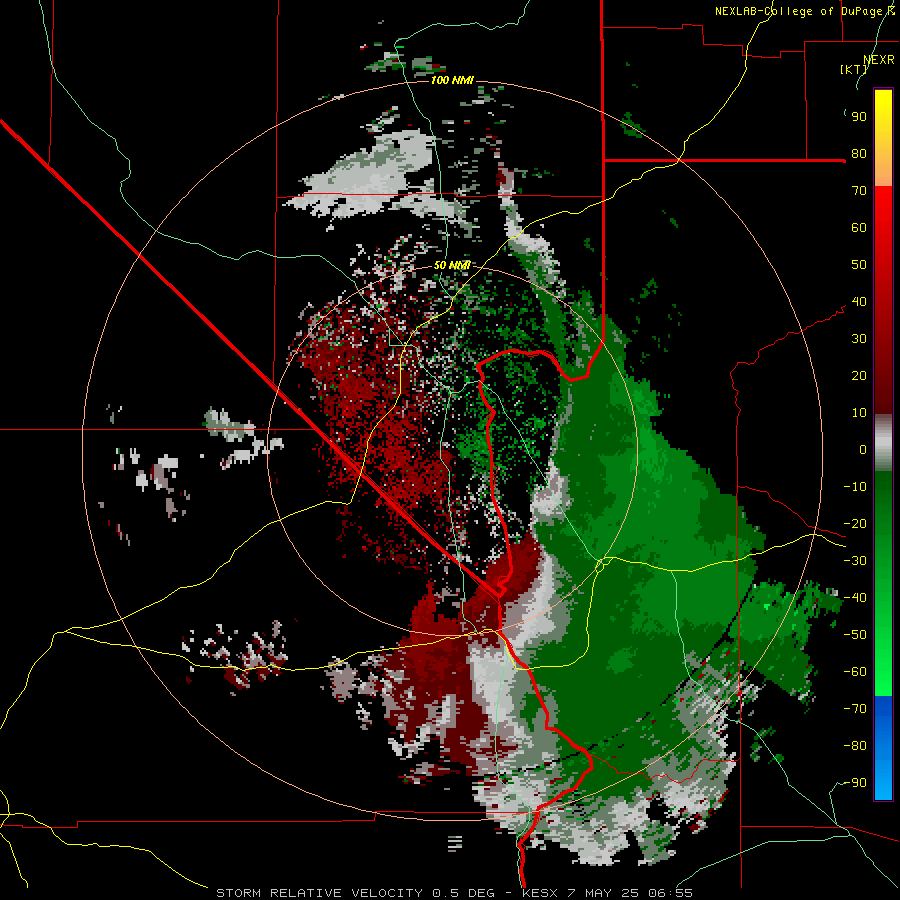
Task: Click the "50 NMI" range ring label
Action: [452, 265]
